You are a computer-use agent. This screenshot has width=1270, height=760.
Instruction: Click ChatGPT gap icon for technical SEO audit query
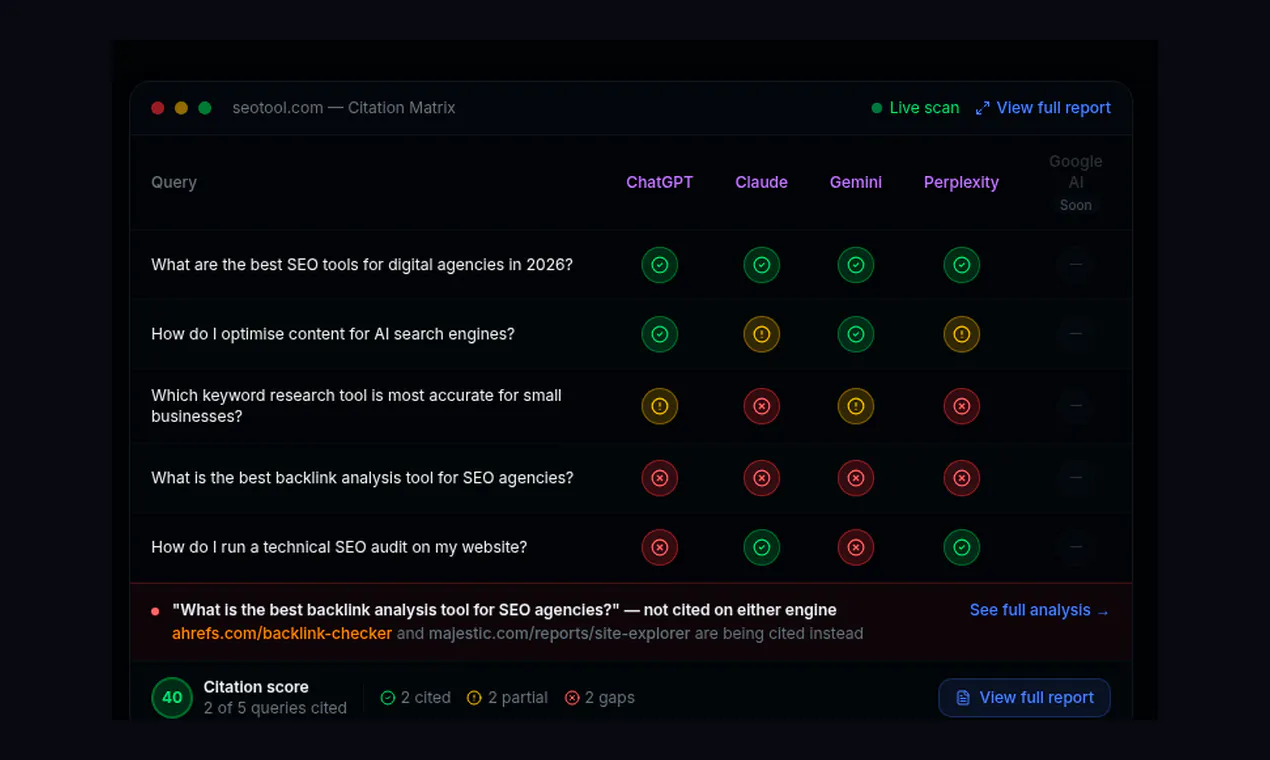coord(659,547)
